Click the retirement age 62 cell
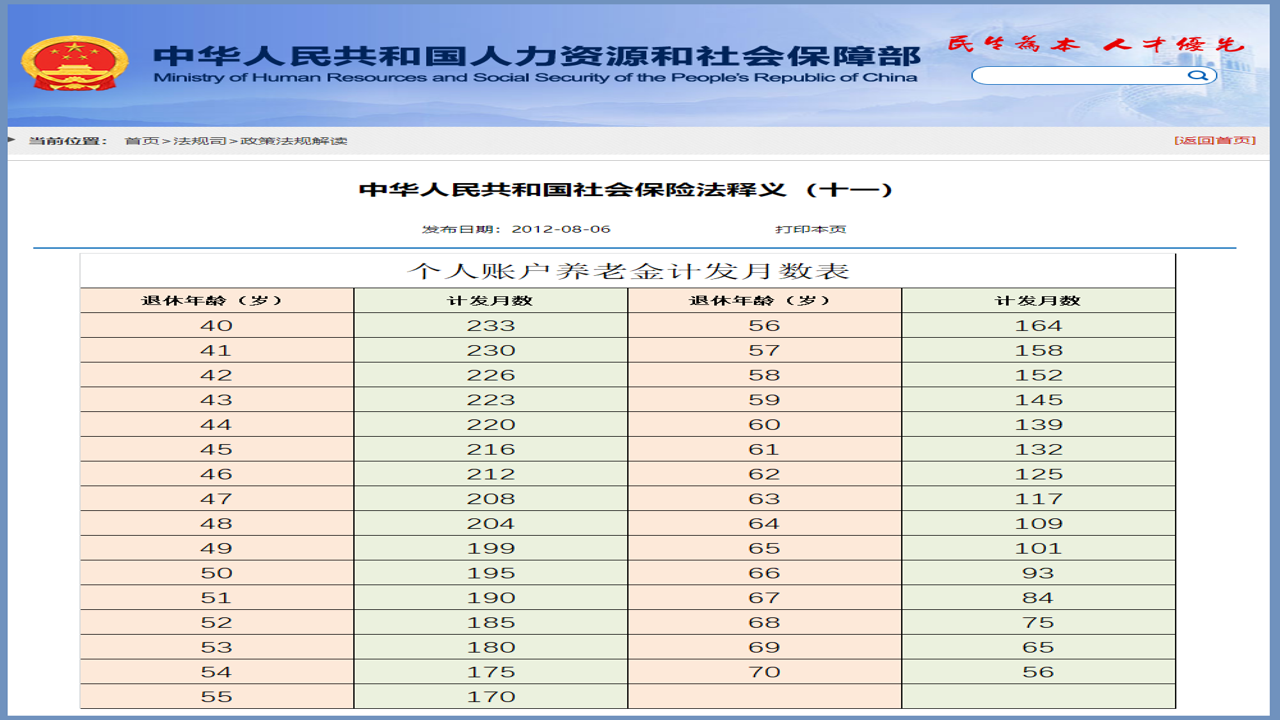 click(765, 474)
